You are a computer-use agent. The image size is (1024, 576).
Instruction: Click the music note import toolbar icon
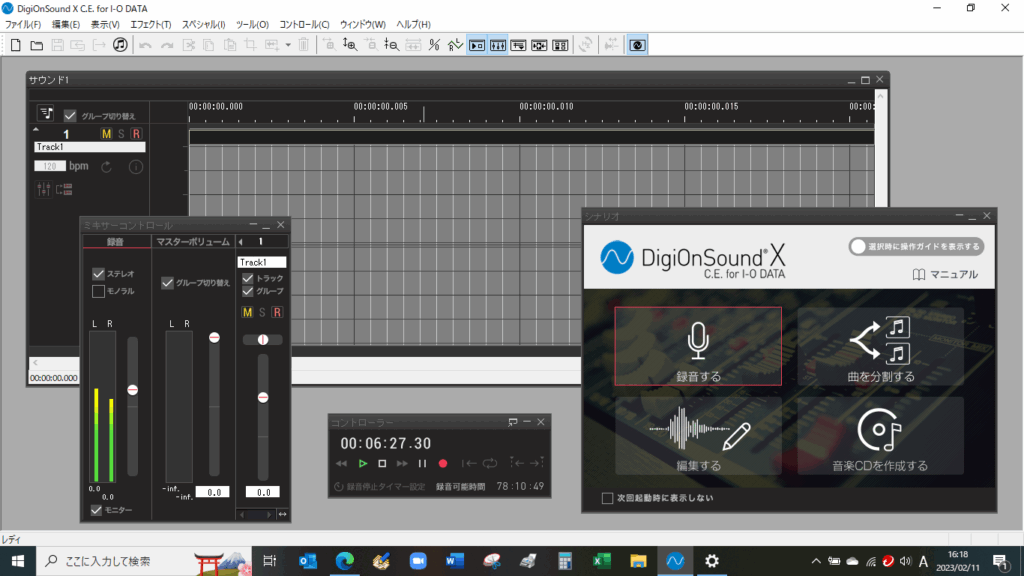(x=120, y=45)
